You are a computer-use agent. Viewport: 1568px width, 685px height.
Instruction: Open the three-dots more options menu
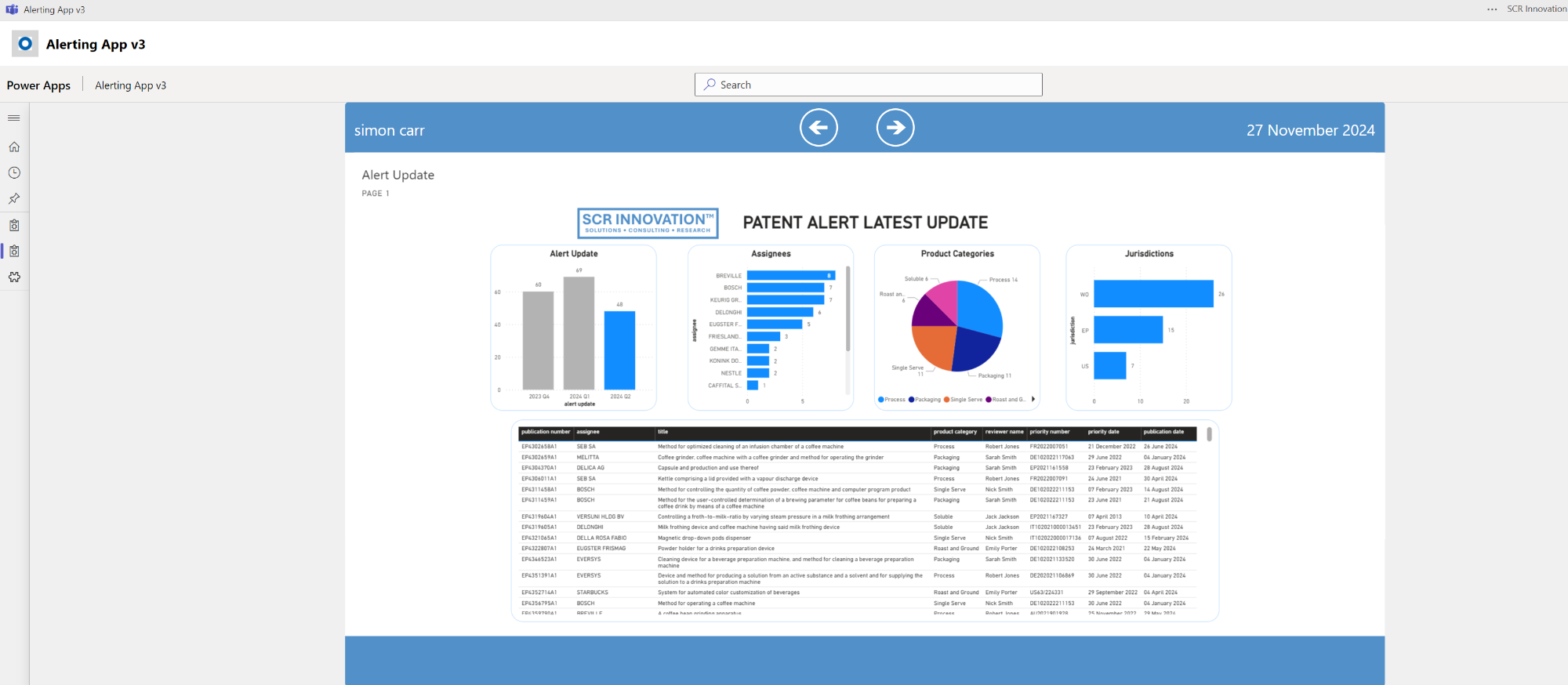(1491, 9)
